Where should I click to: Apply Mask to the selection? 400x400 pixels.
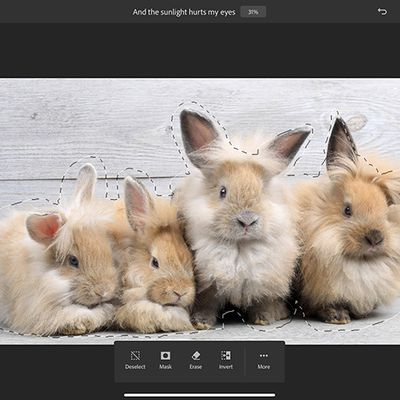coord(165,360)
